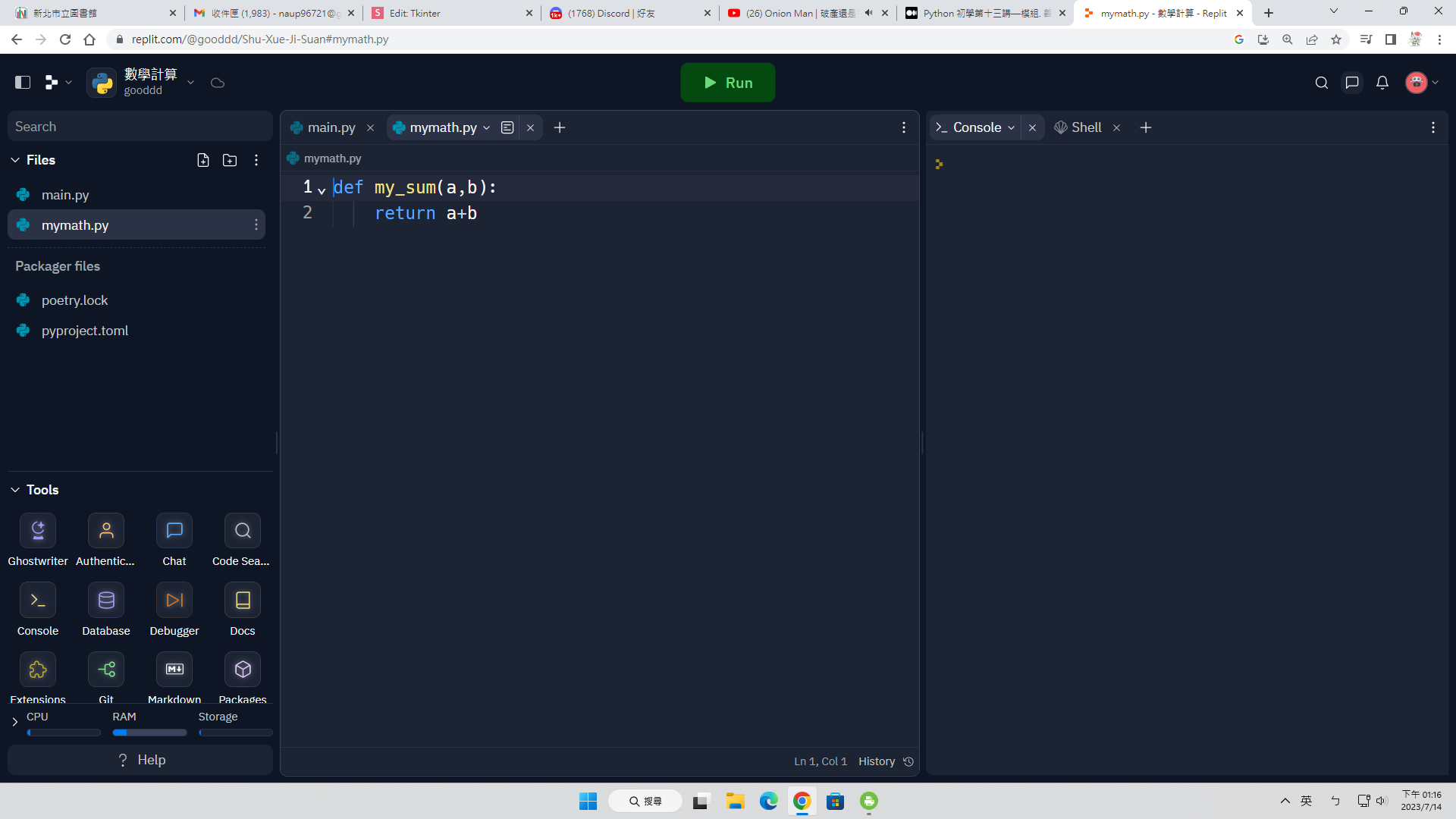
Task: Collapse the def my_sum code fold arrow
Action: 322,190
